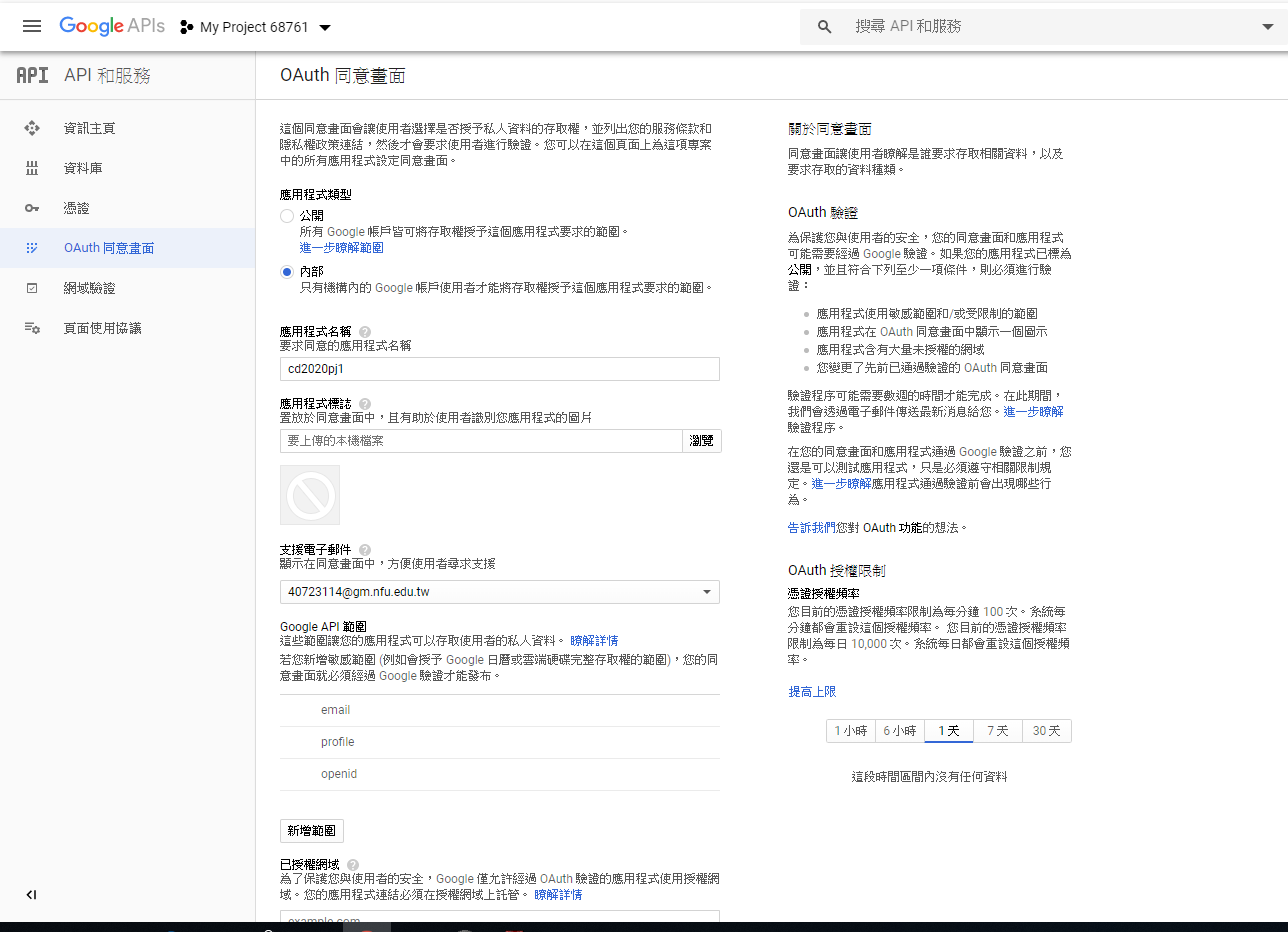Click the application name field containing cd2020pj1
The image size is (1288, 932).
pos(499,369)
